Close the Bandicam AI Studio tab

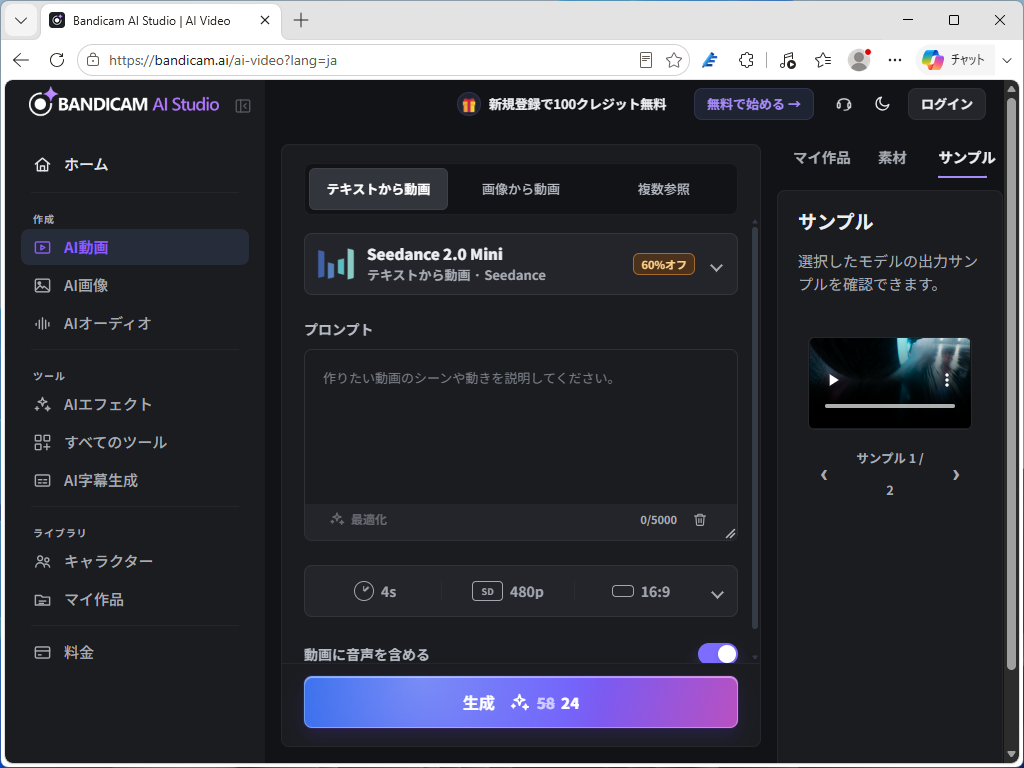[264, 20]
